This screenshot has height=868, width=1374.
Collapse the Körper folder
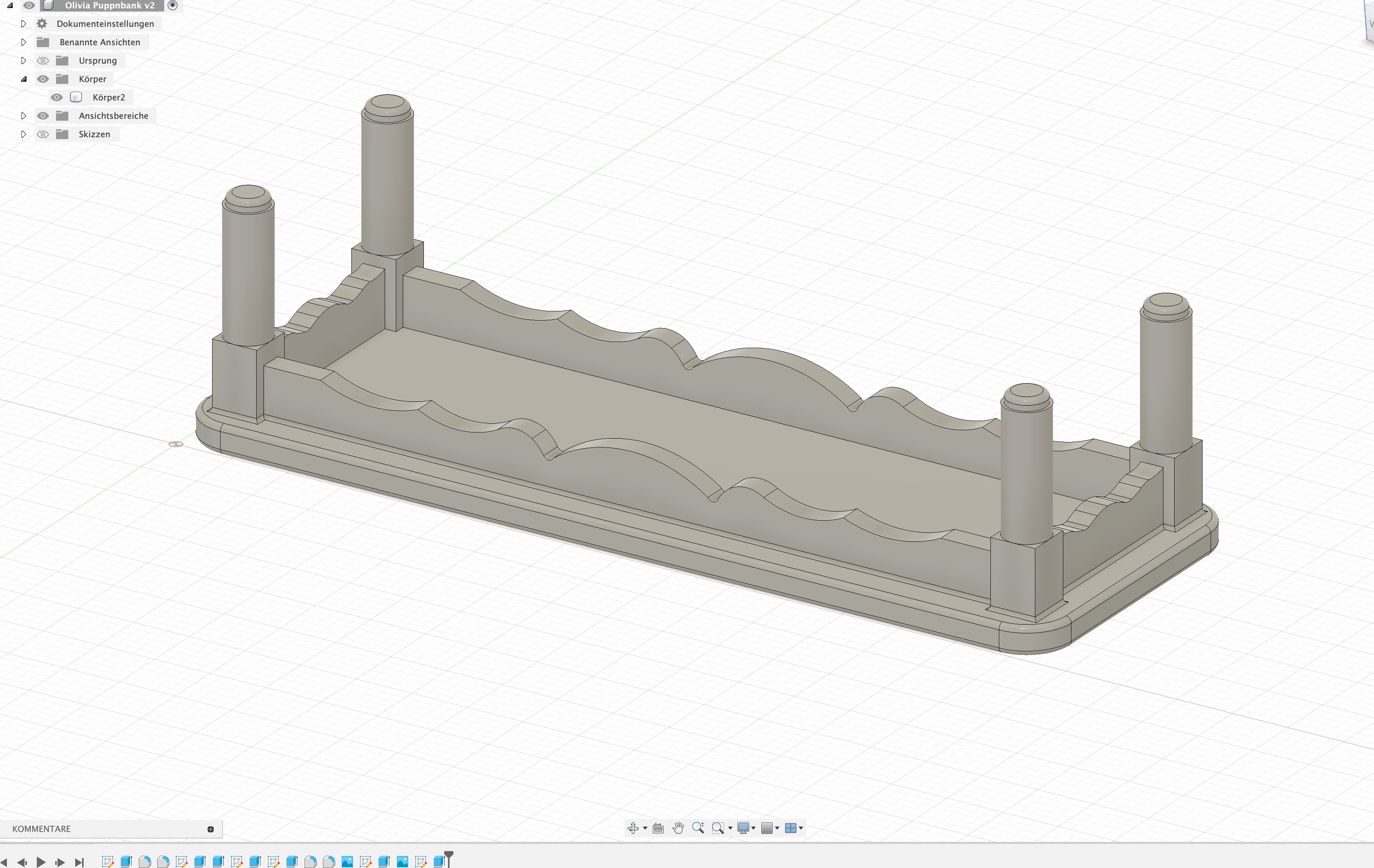[23, 79]
